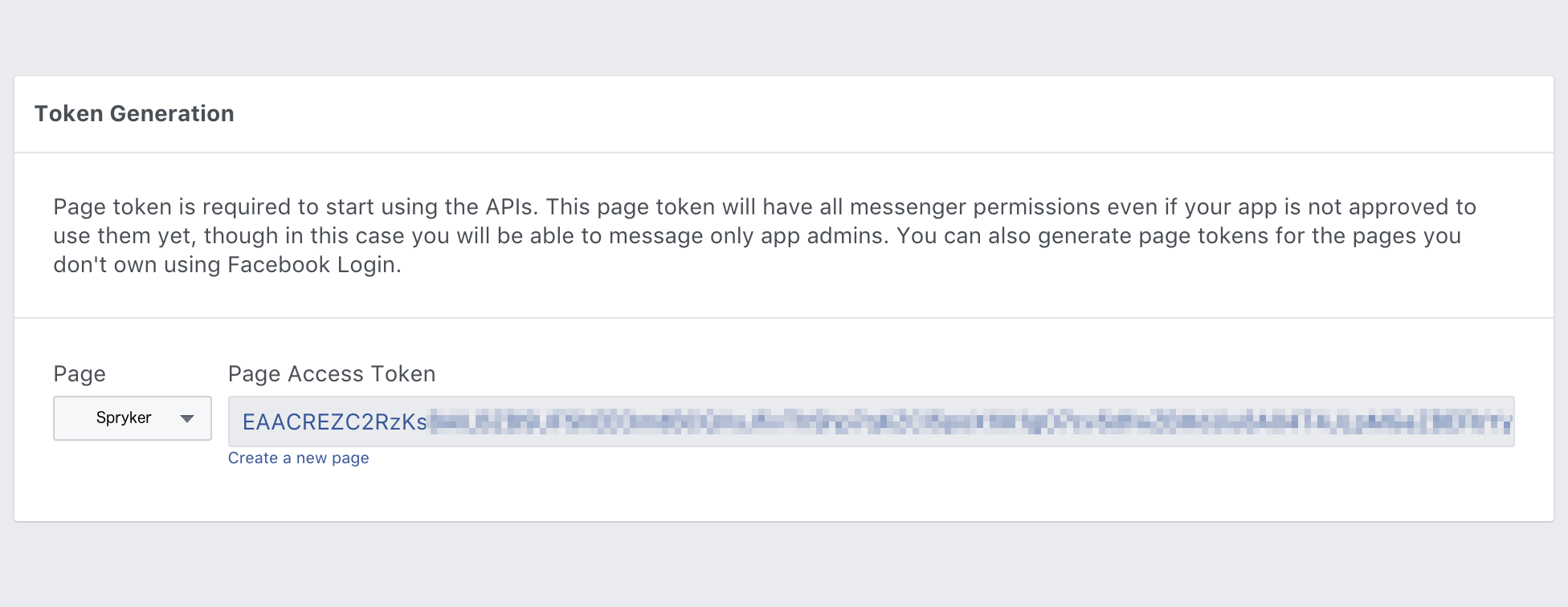Click the gray background above the Token Generation card
The height and width of the screenshot is (607, 1568).
784,36
